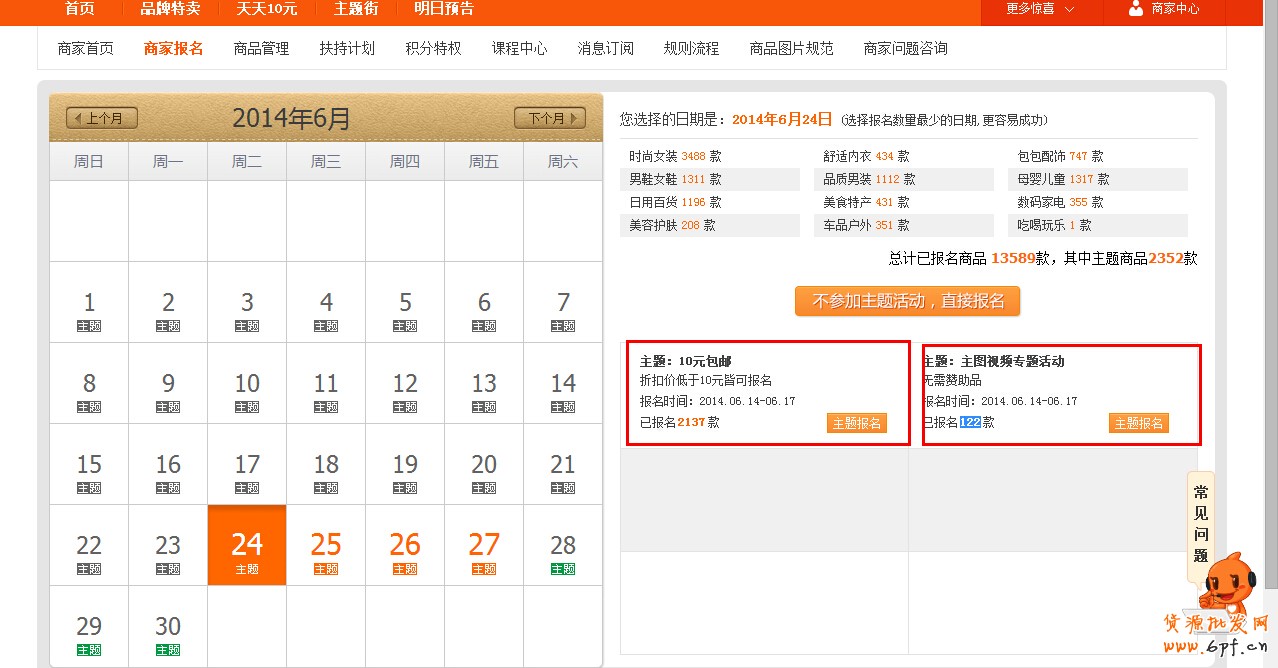Open the 常见问题 side tab
Screen dimensions: 1278x668
[1200, 523]
